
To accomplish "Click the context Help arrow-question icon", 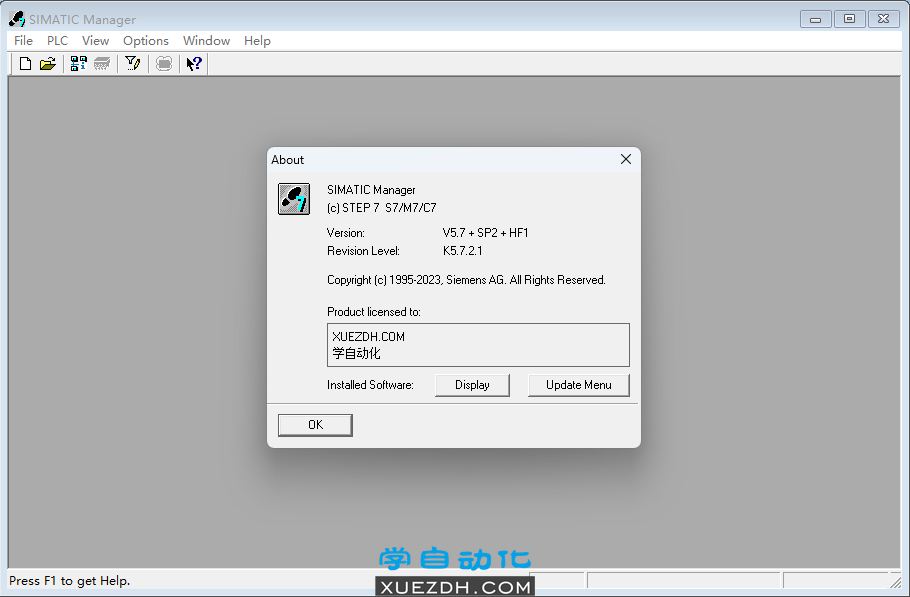I will pos(194,63).
